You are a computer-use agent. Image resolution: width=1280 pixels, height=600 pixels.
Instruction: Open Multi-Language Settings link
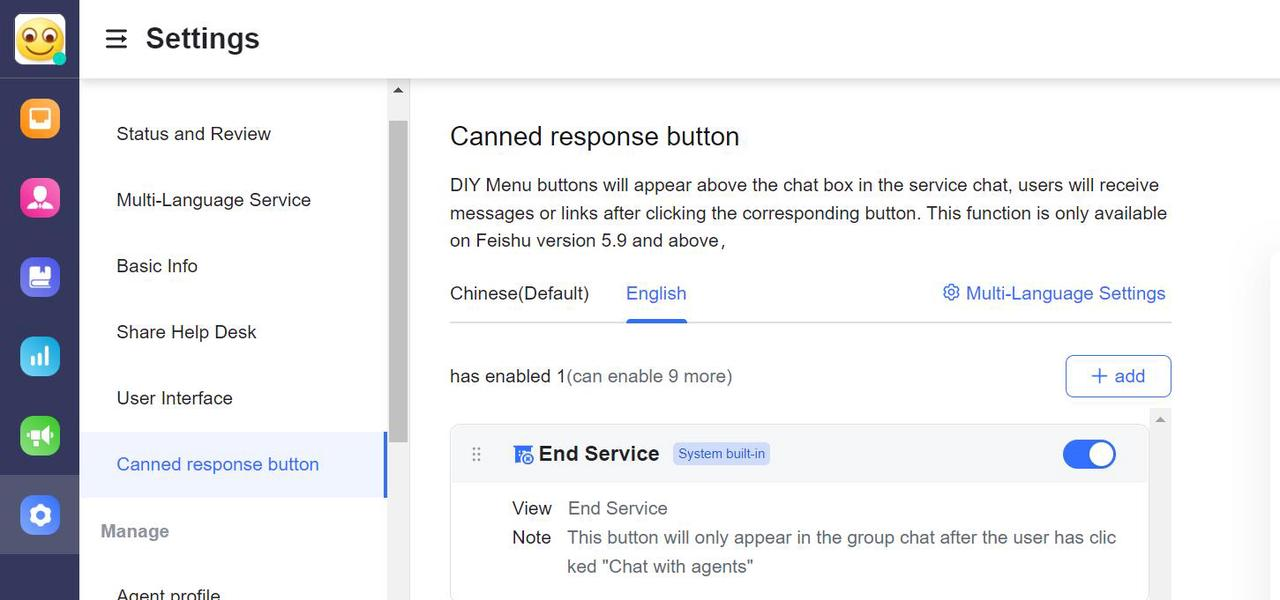pos(1065,293)
